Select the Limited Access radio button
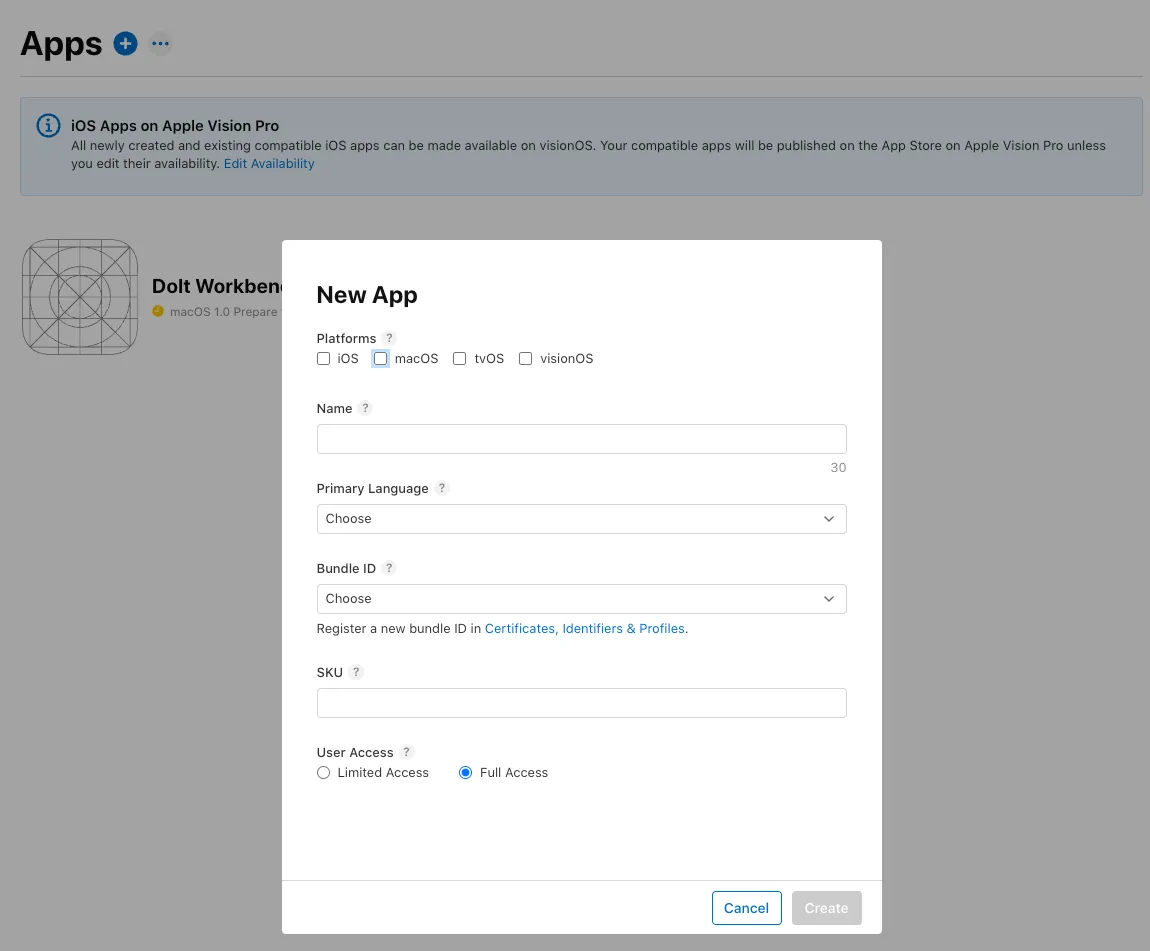 pyautogui.click(x=323, y=772)
